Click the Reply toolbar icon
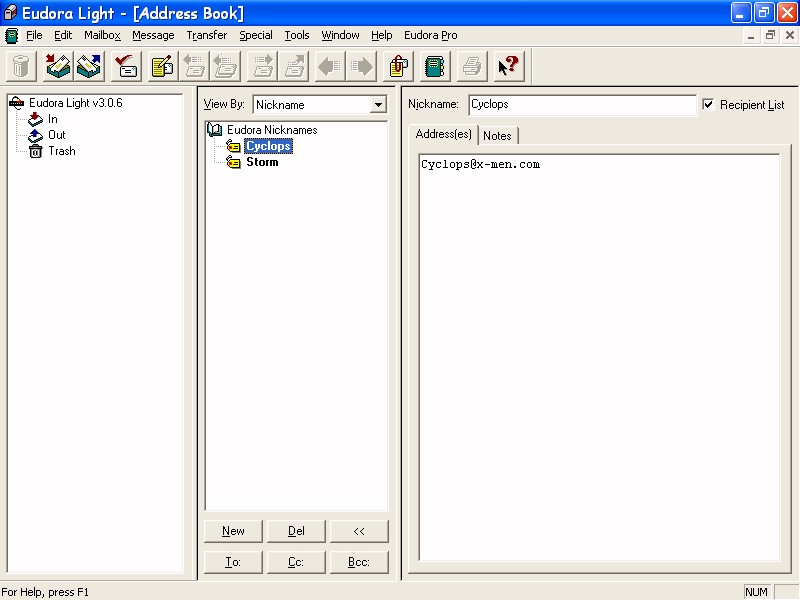 pos(194,66)
